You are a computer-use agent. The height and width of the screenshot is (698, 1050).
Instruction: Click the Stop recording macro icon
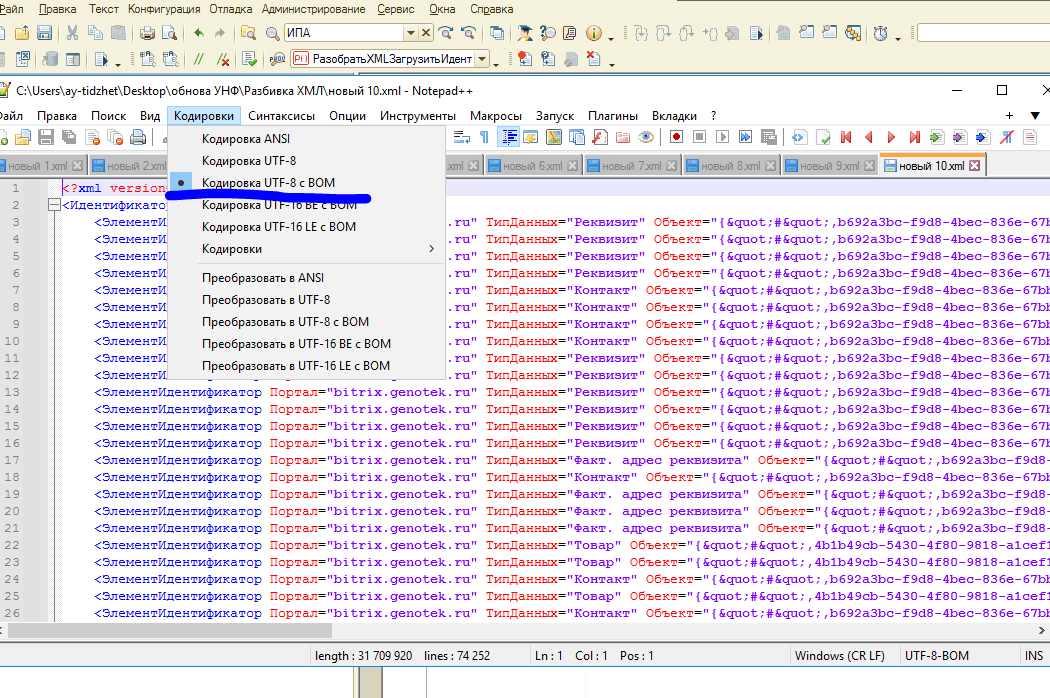[x=699, y=137]
